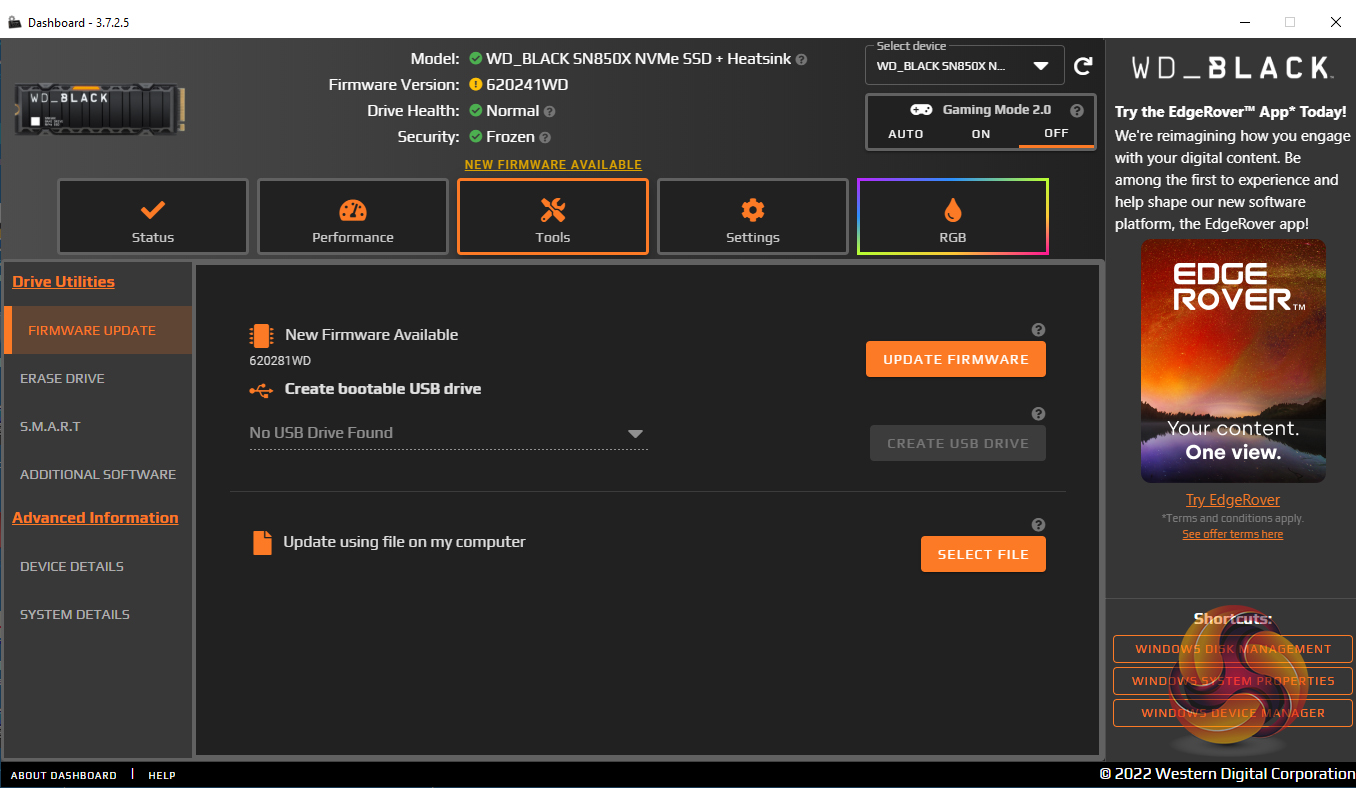The image size is (1356, 788).
Task: Click HELP in footer
Action: click(162, 775)
